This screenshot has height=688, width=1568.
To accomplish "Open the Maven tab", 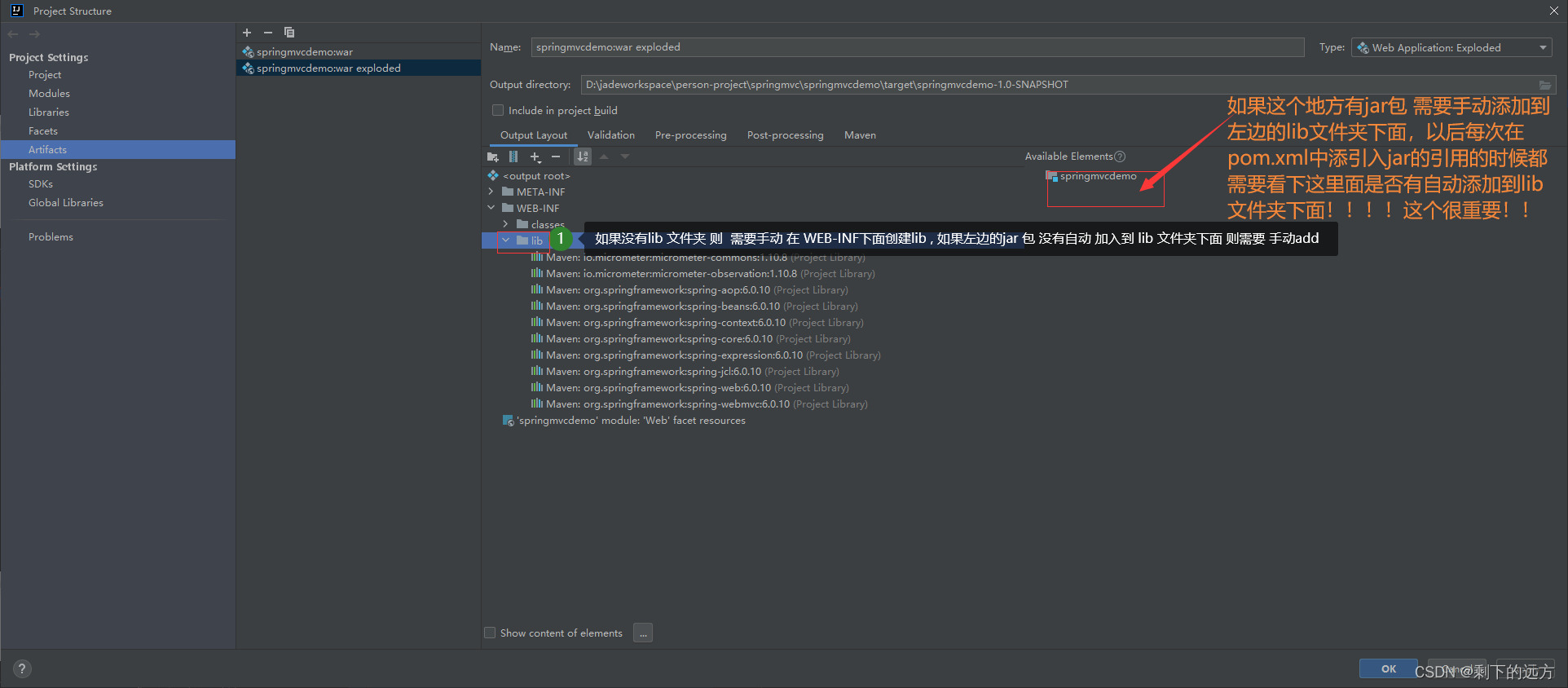I will click(861, 135).
